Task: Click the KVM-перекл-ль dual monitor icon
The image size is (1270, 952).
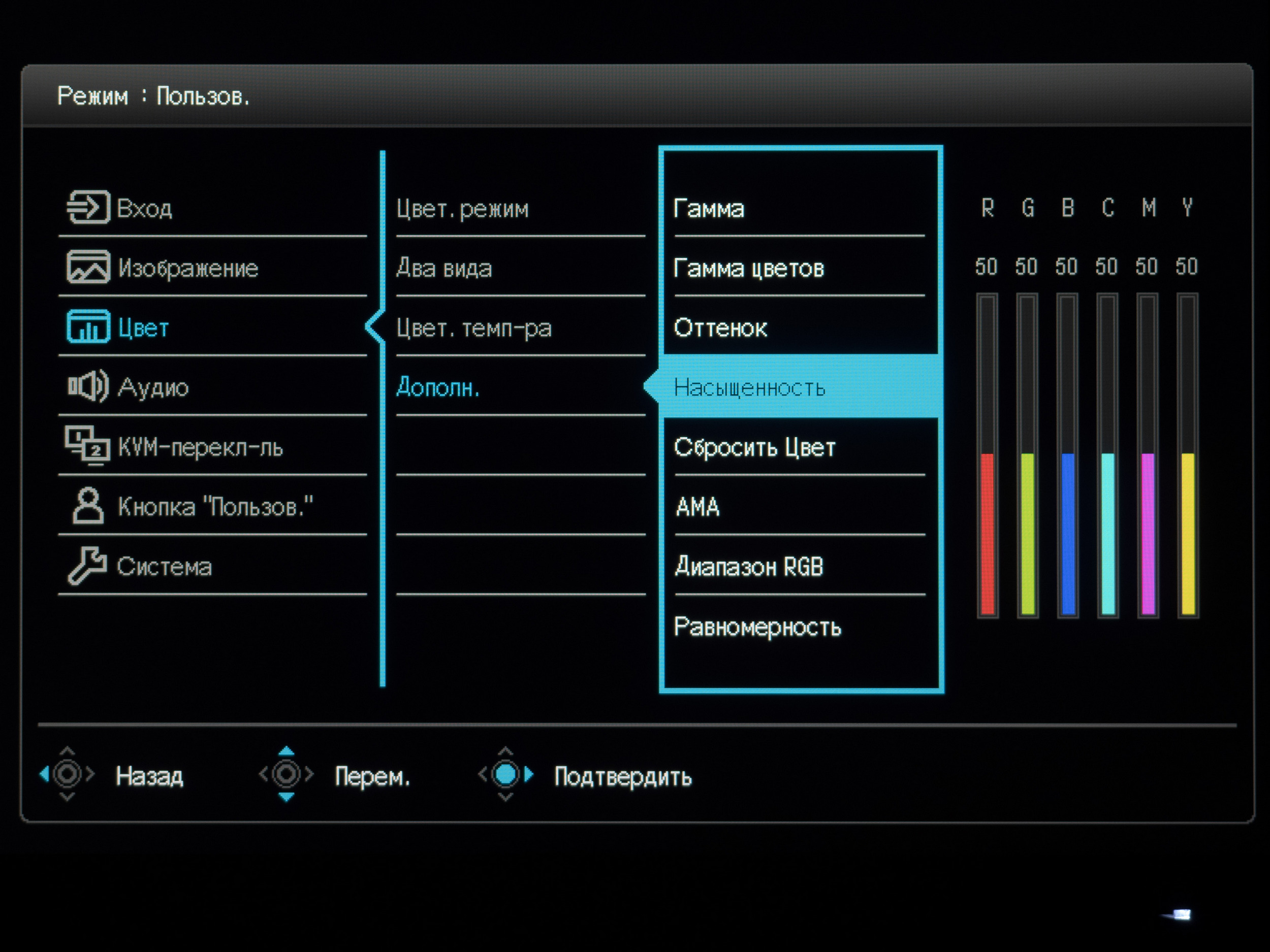Action: click(88, 446)
